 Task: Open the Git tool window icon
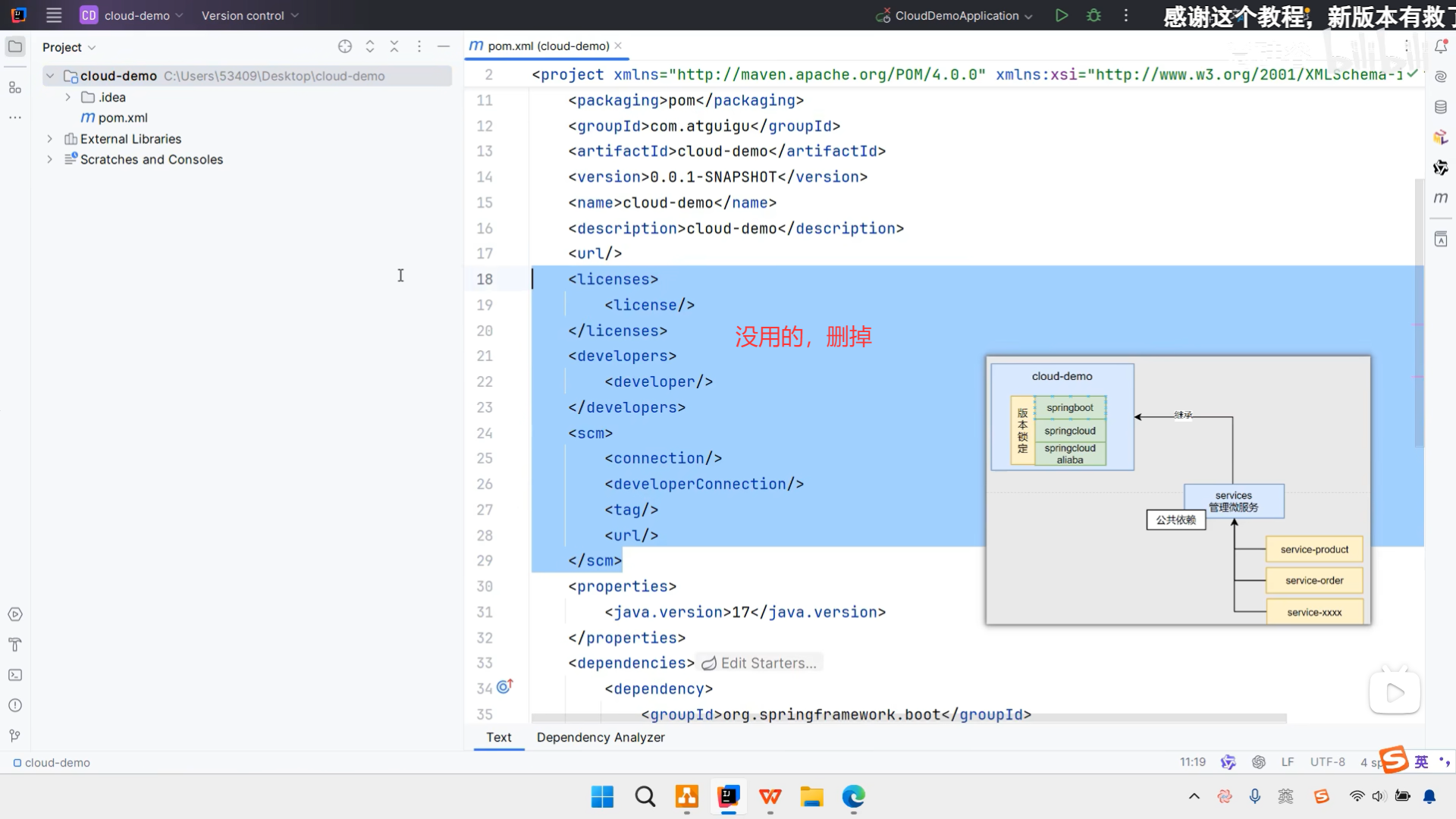tap(15, 736)
